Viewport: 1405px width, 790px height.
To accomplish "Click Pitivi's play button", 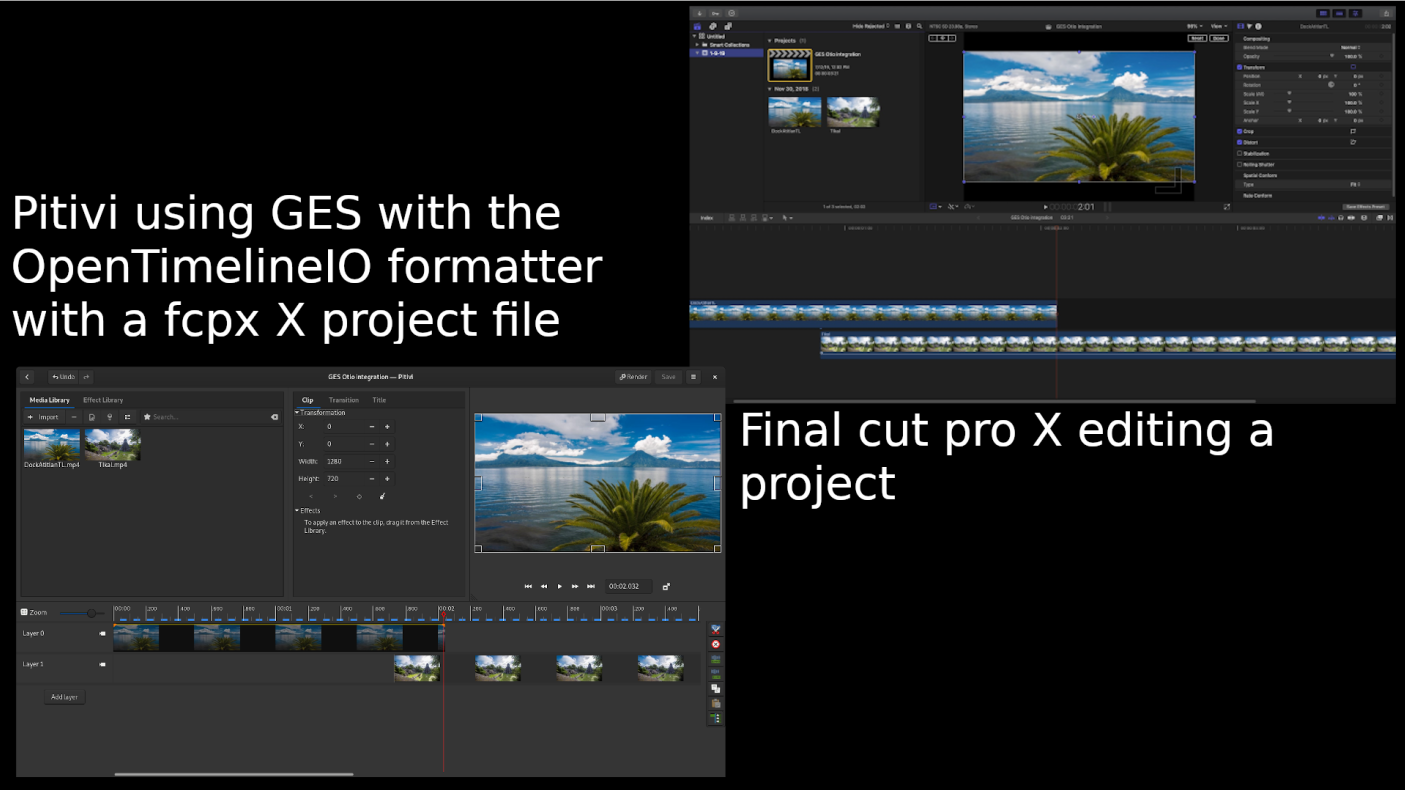I will tap(559, 586).
